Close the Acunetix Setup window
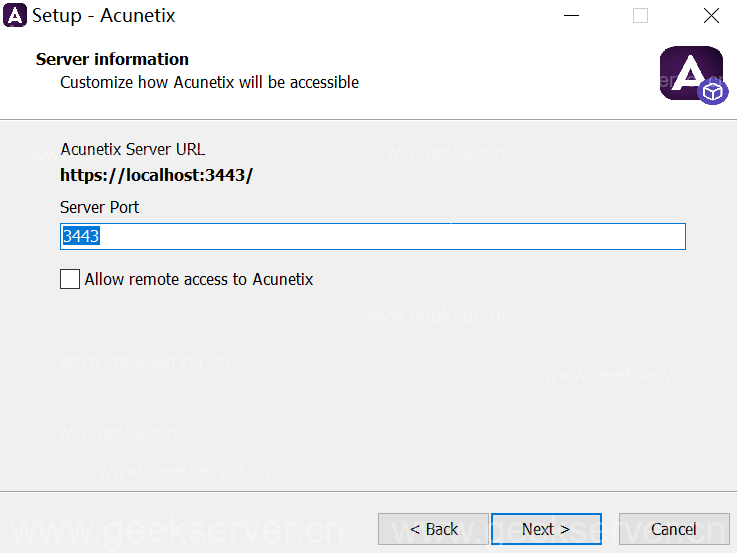 [711, 16]
